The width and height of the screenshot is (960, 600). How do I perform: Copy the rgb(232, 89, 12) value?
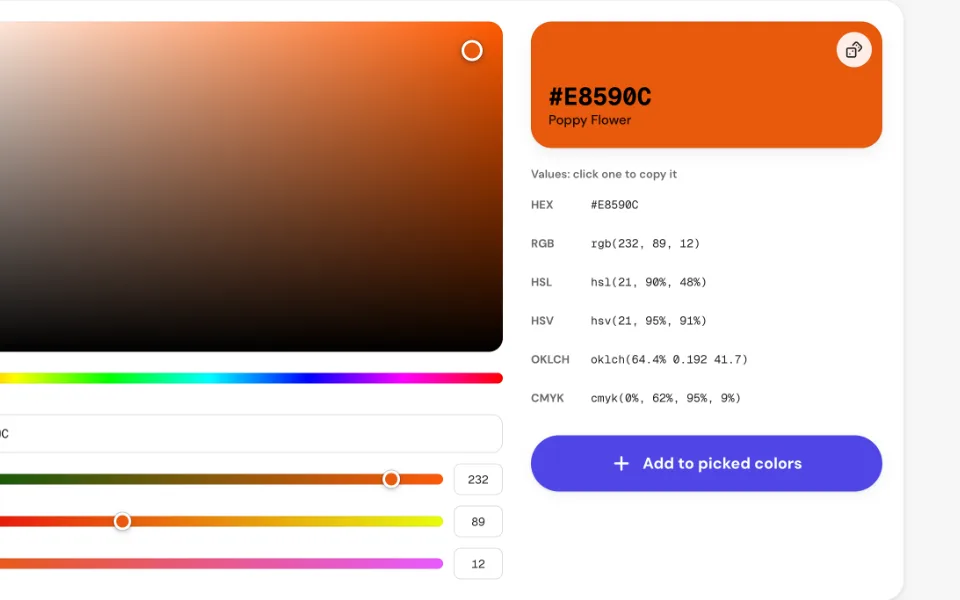pos(645,243)
